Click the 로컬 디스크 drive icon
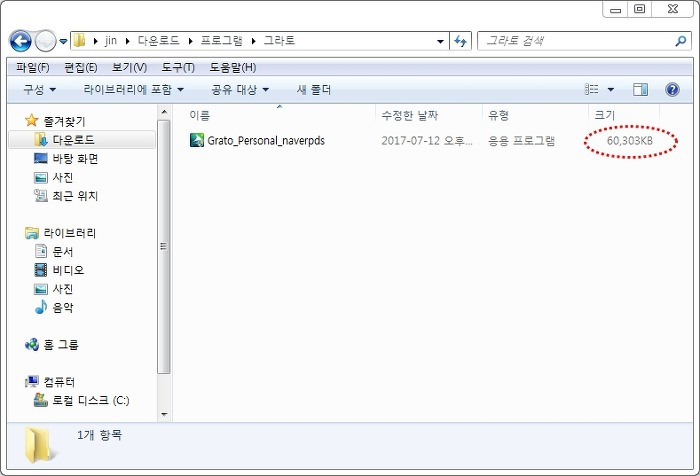The image size is (700, 476). coord(41,400)
